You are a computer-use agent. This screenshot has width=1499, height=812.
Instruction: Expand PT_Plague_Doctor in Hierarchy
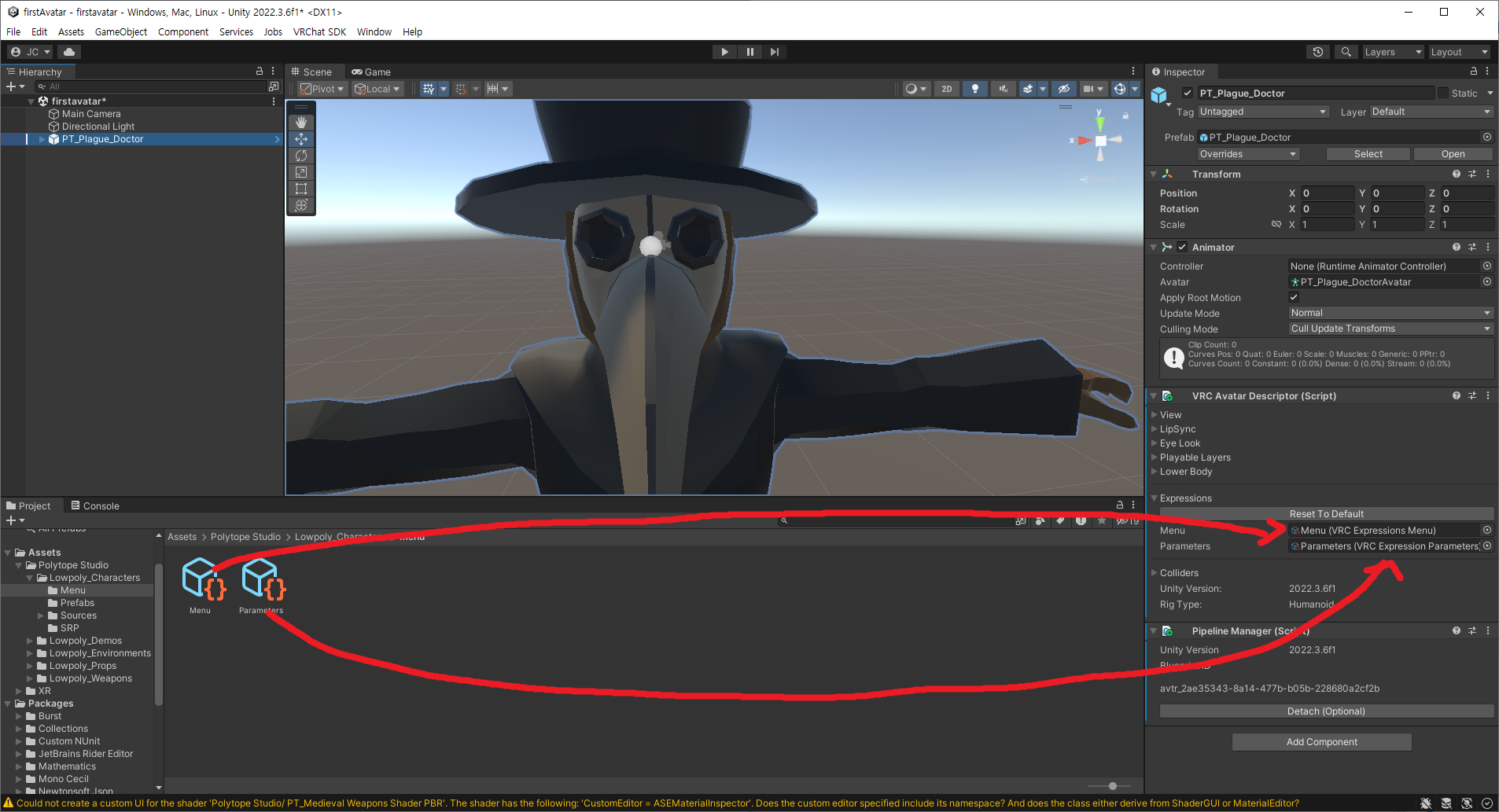click(x=42, y=139)
